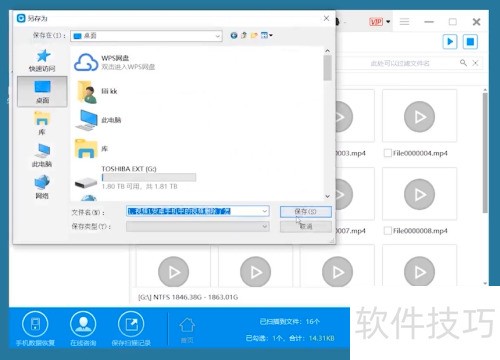The width and height of the screenshot is (500, 360).
Task: Select This PC in places bar
Action: [42, 155]
